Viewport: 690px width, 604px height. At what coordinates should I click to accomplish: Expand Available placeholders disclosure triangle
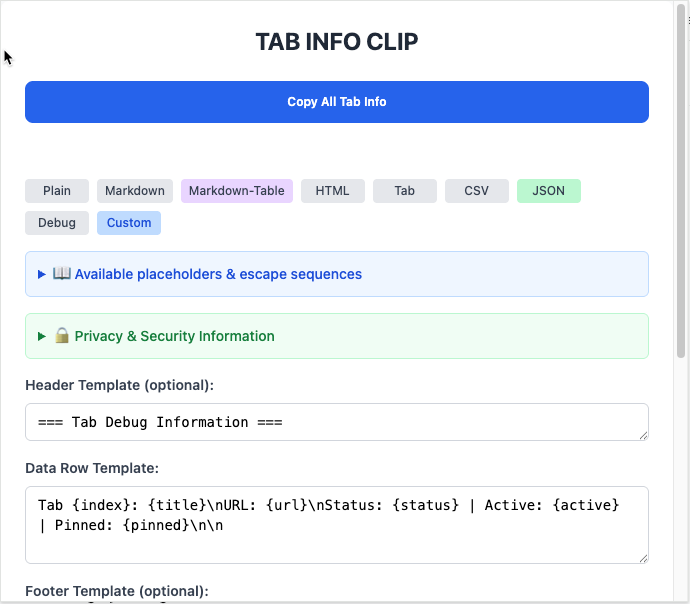42,275
